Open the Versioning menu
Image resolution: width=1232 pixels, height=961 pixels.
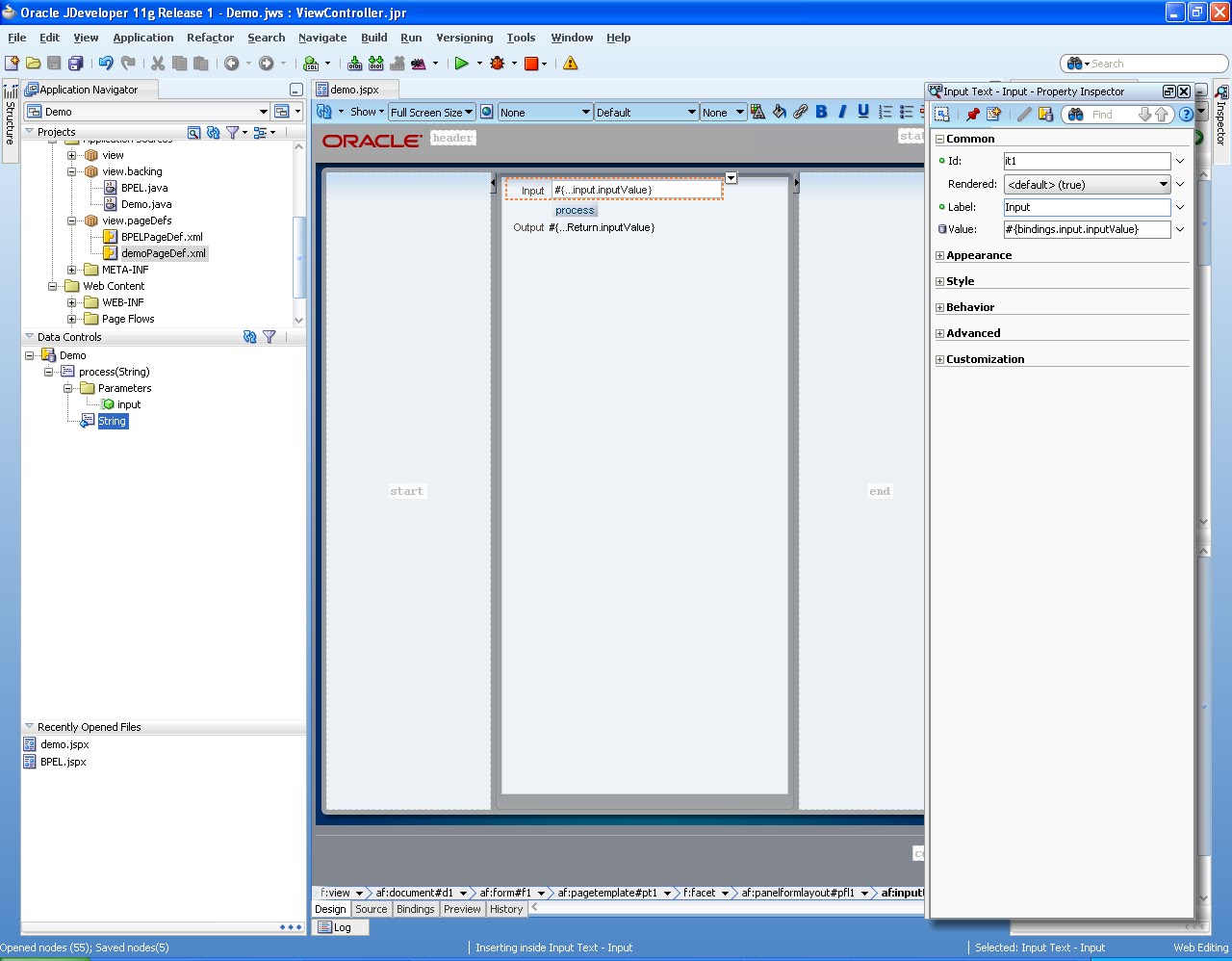464,38
